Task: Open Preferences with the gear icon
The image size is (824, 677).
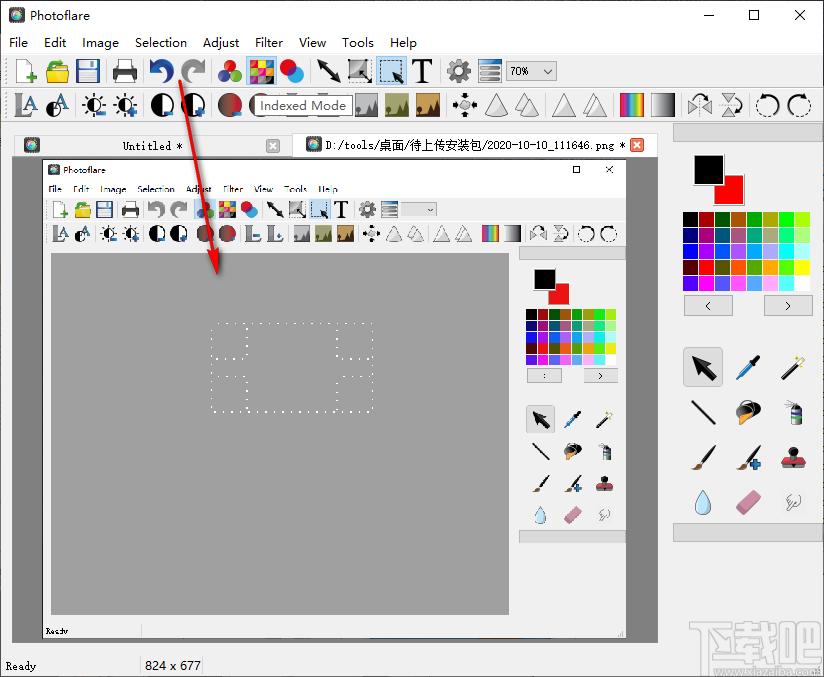Action: 459,71
